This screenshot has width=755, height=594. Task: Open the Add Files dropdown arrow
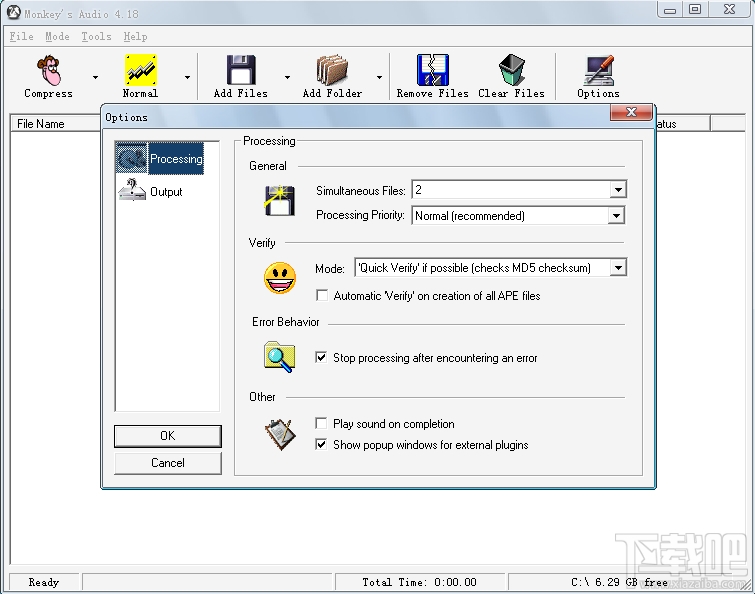pyautogui.click(x=287, y=77)
